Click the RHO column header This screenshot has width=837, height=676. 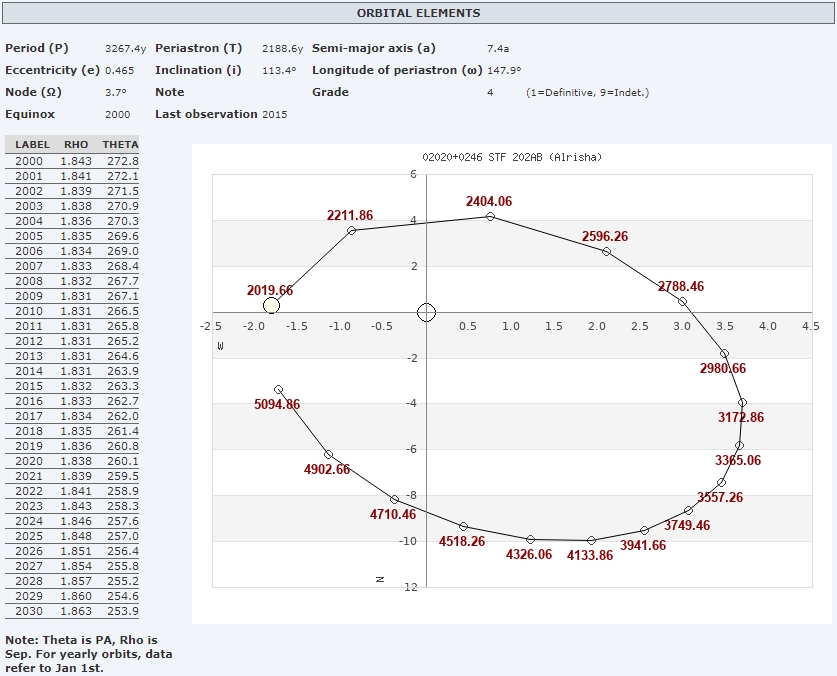click(x=76, y=145)
